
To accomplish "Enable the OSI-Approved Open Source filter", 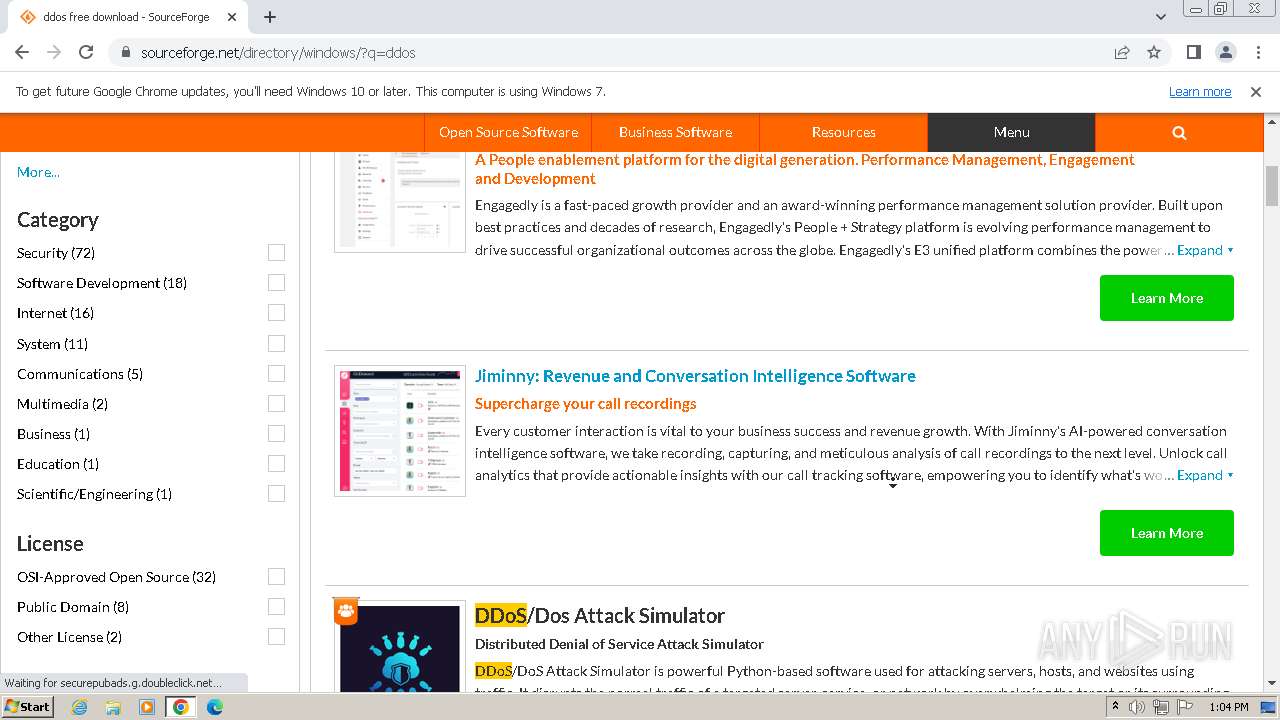I will [276, 577].
